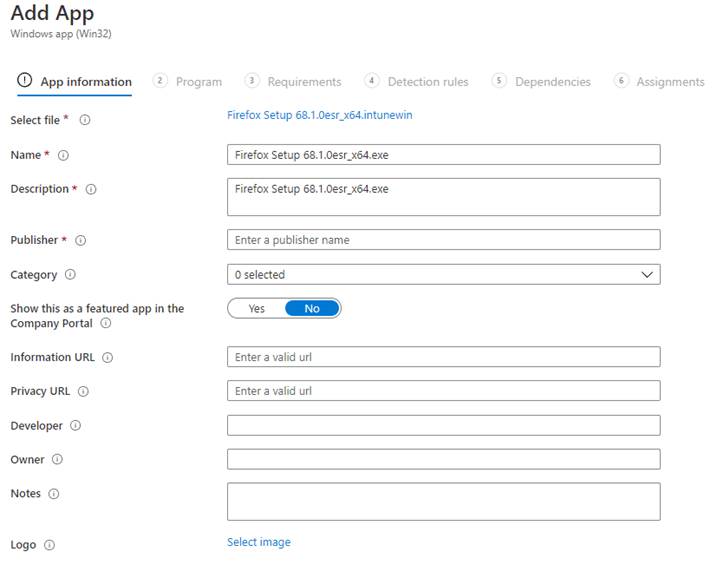Image resolution: width=717 pixels, height=565 pixels.
Task: Click info icon beside Logo label
Action: tap(49, 545)
